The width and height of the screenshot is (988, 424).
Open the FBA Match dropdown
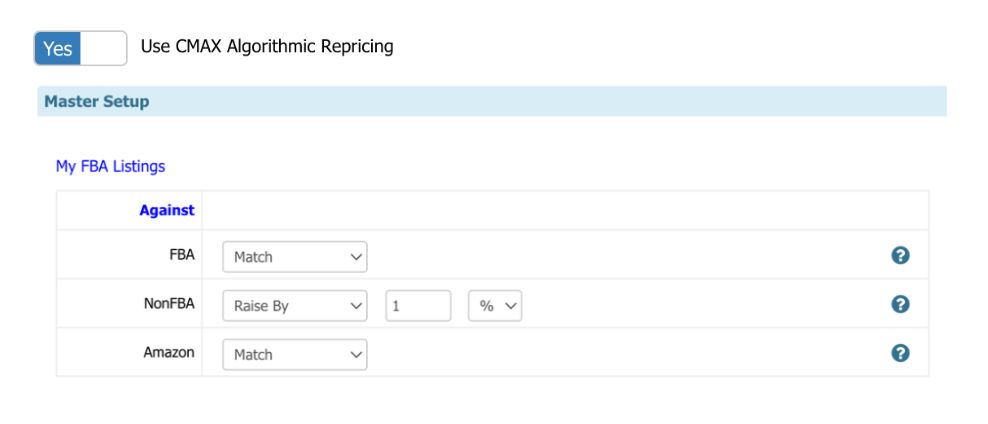click(x=294, y=257)
